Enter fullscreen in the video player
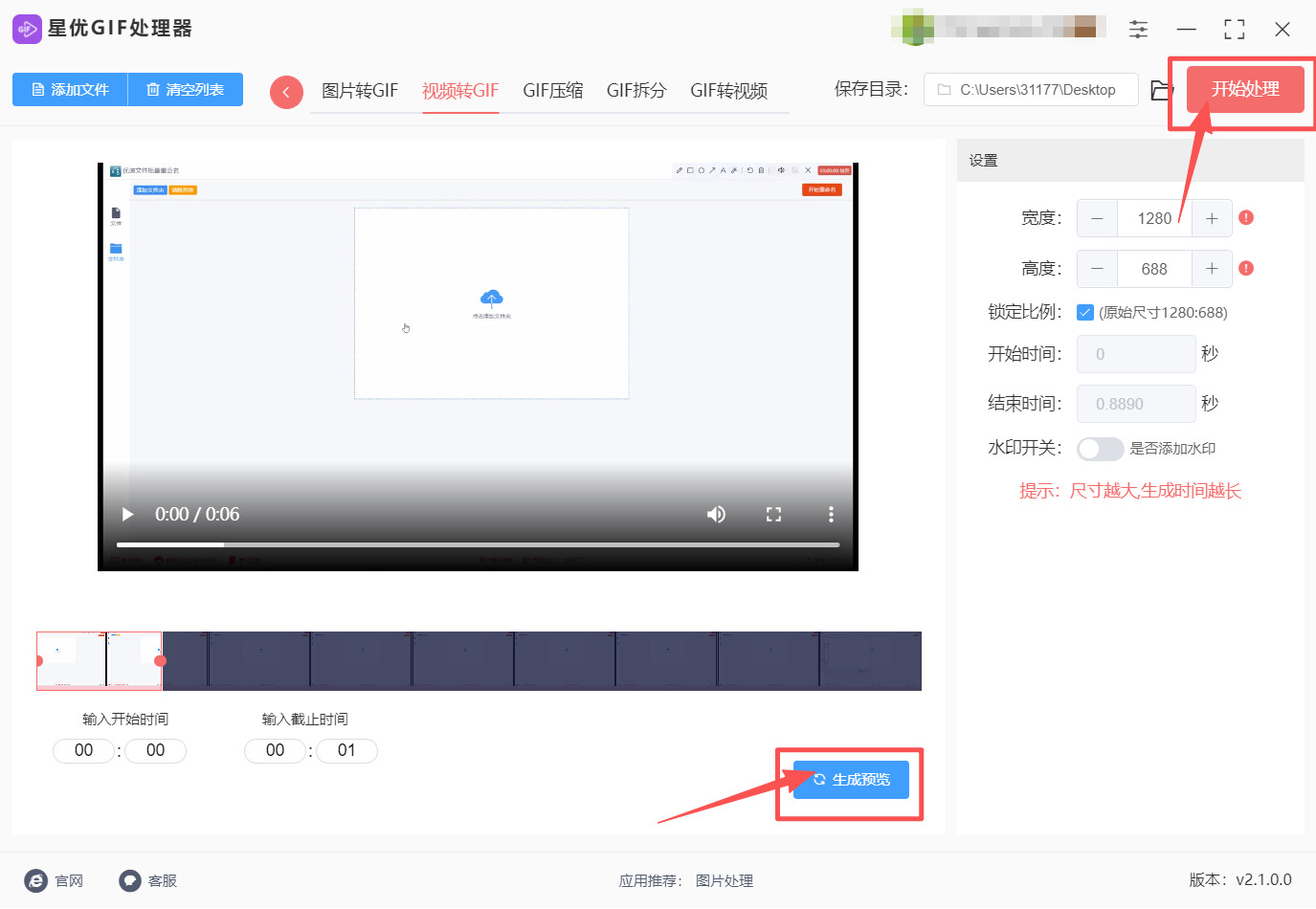1316x909 pixels. pos(773,514)
